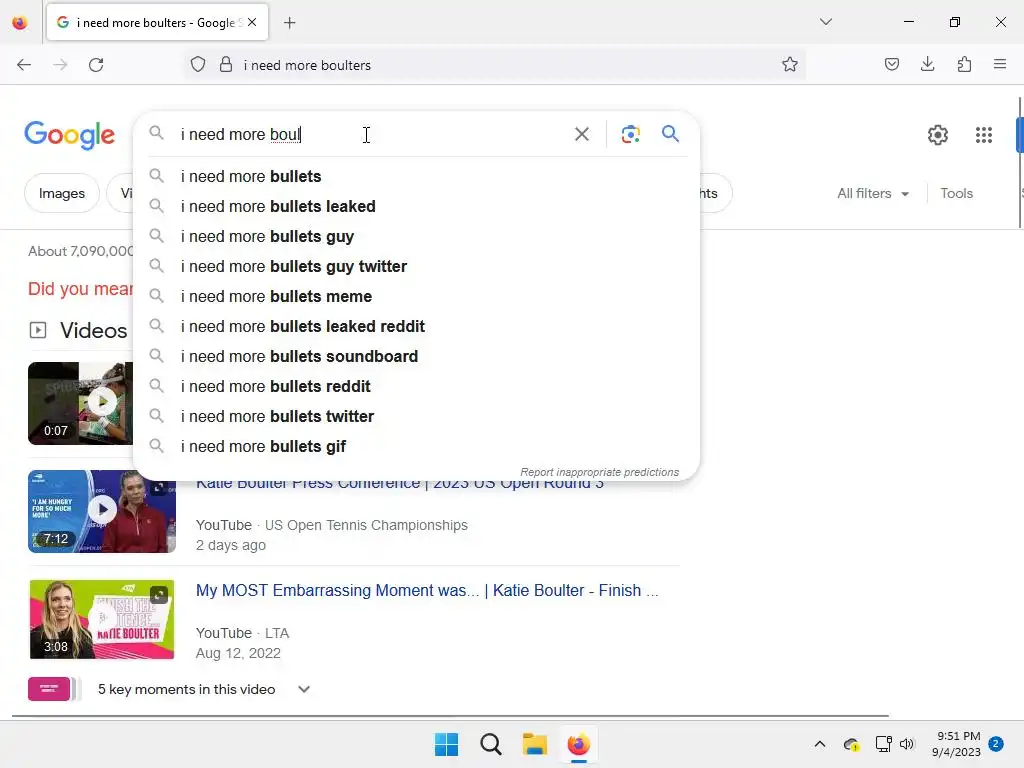Select suggestion 'i need more bullets twitter'
Image resolution: width=1024 pixels, height=768 pixels.
416,417
